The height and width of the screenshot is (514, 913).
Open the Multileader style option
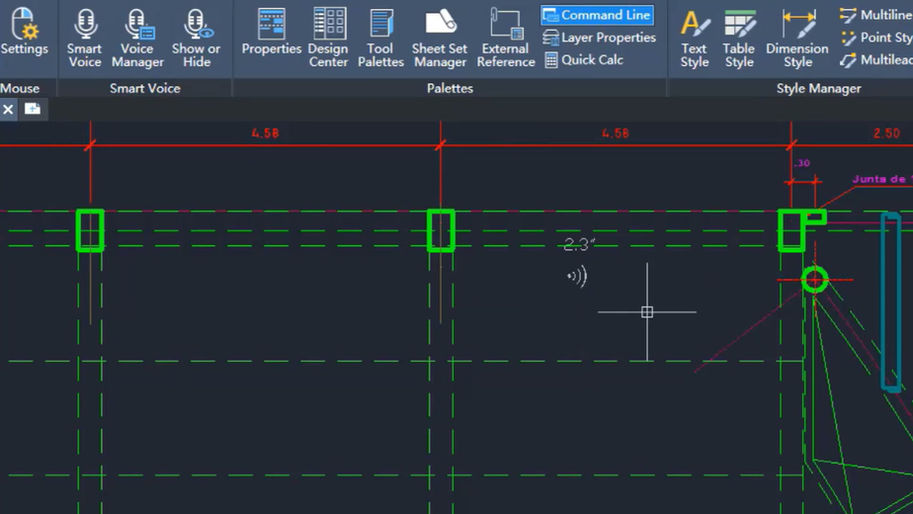click(876, 59)
